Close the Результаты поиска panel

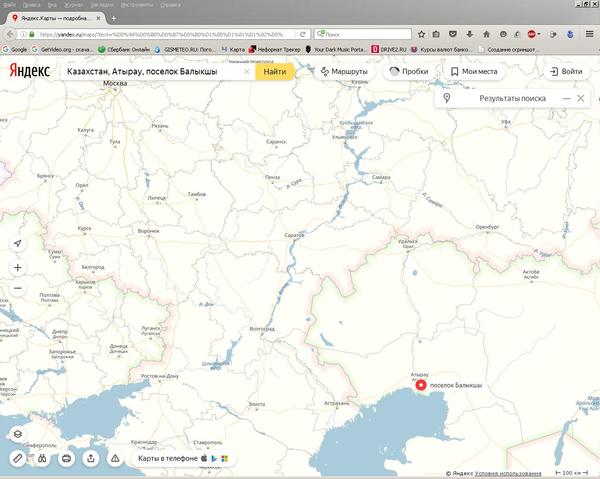click(581, 98)
